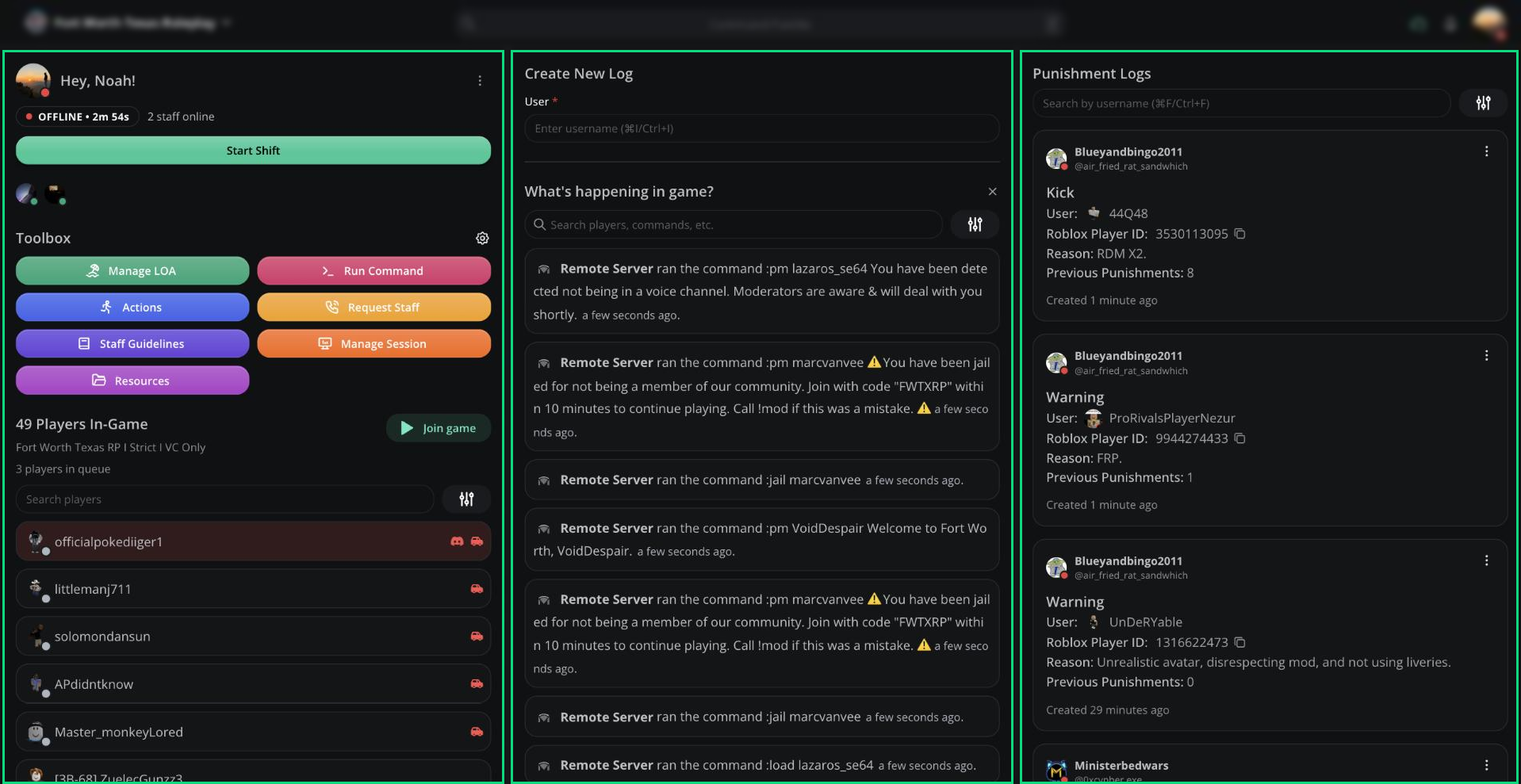This screenshot has width=1521, height=784.
Task: Select player littlemanj711
Action: point(253,589)
